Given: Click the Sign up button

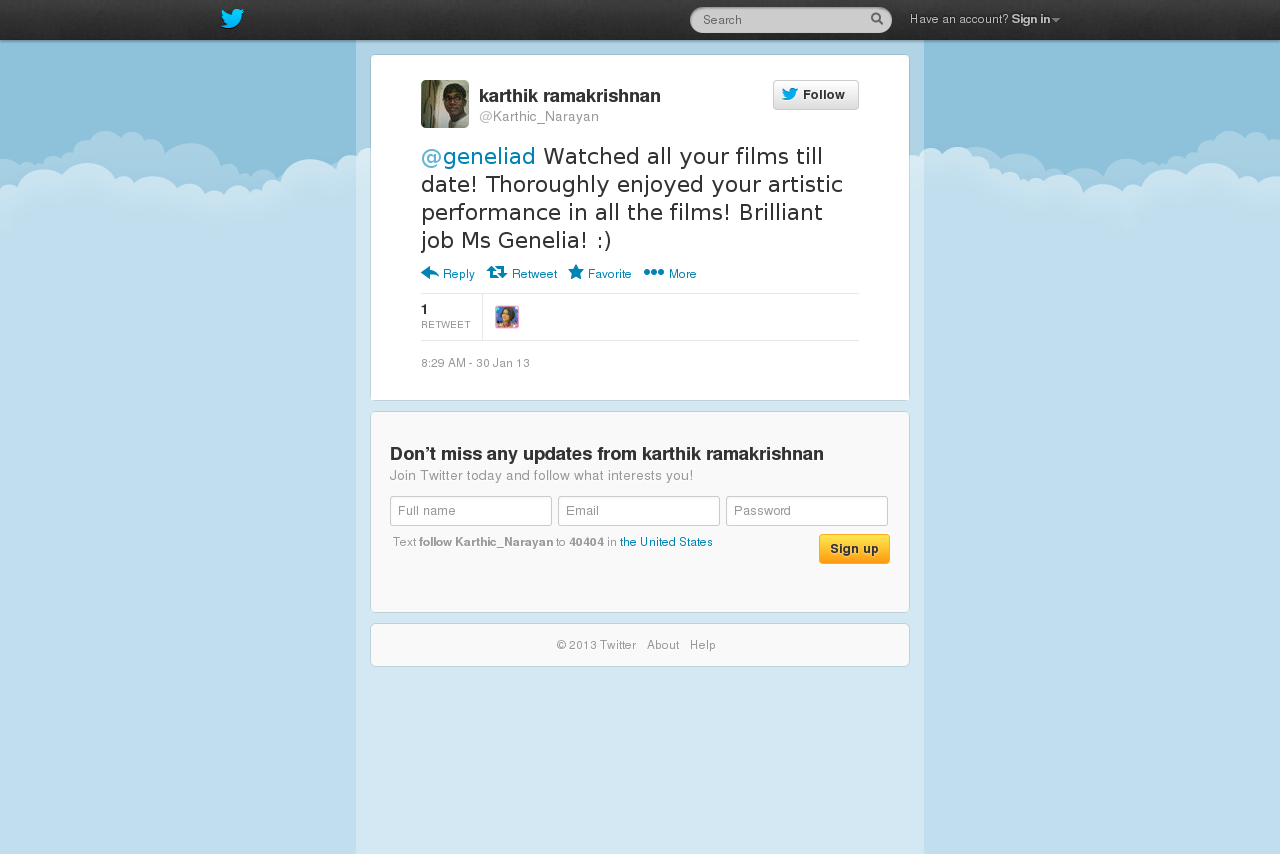Looking at the screenshot, I should [854, 549].
